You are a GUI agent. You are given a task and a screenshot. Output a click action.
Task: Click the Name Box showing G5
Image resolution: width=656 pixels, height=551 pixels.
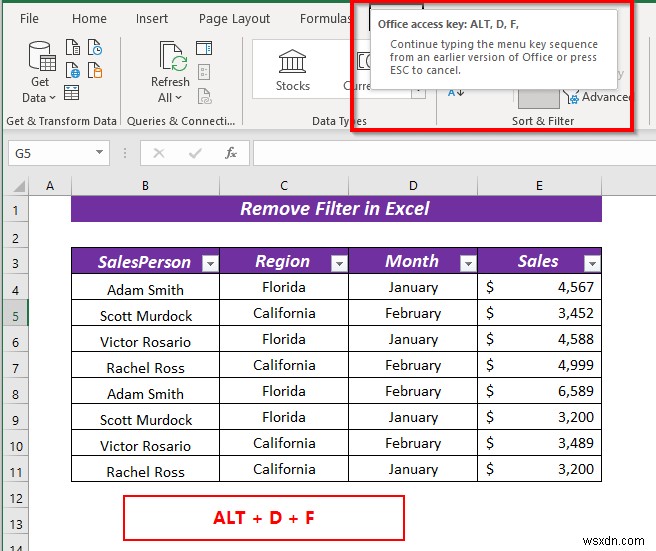point(50,154)
